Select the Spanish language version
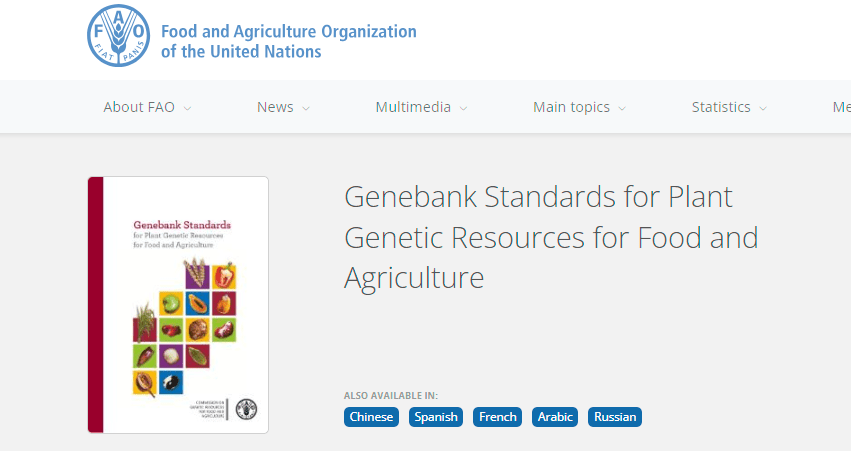851x451 pixels. (436, 417)
